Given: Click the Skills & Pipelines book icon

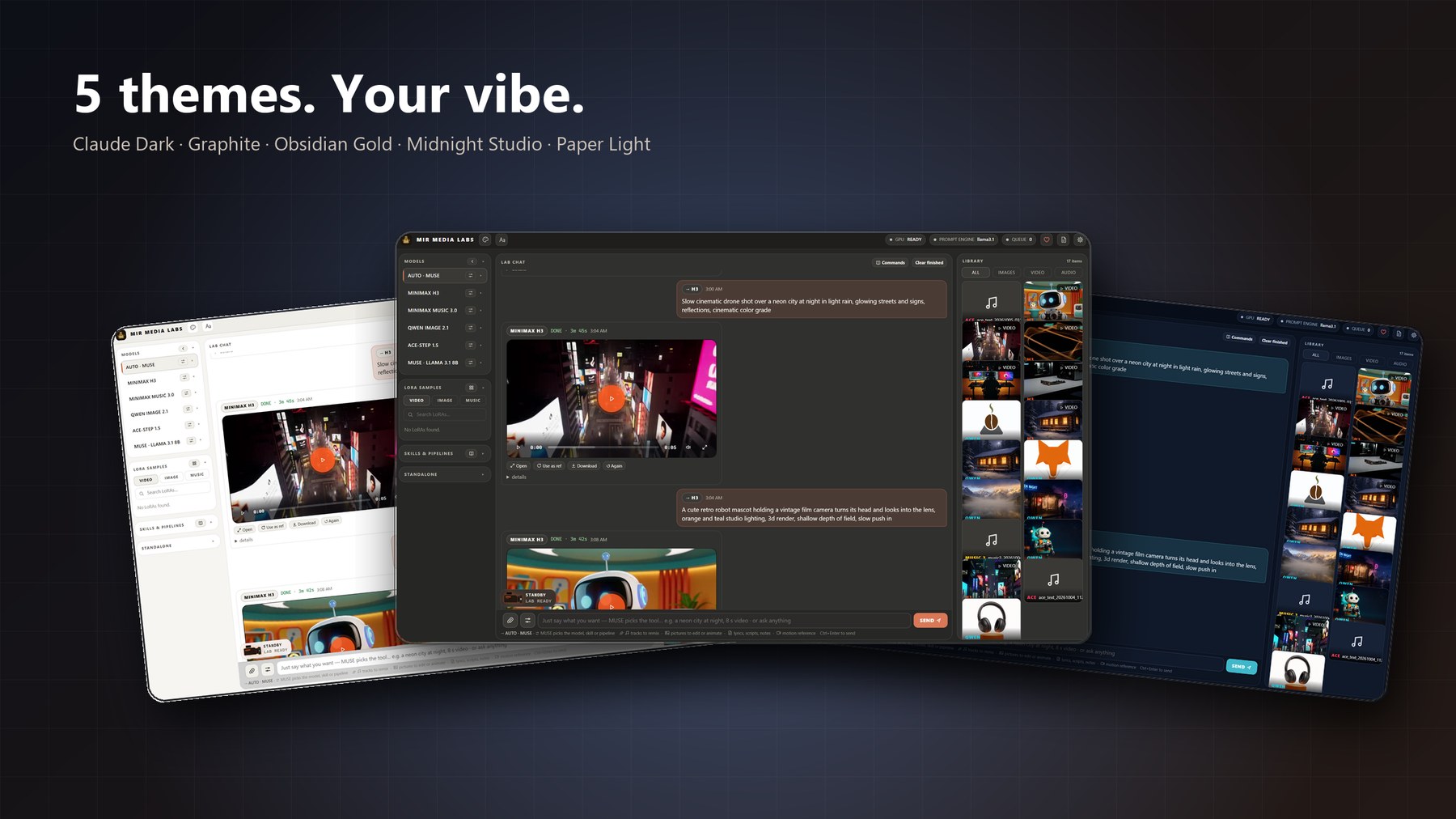Looking at the screenshot, I should 471,453.
